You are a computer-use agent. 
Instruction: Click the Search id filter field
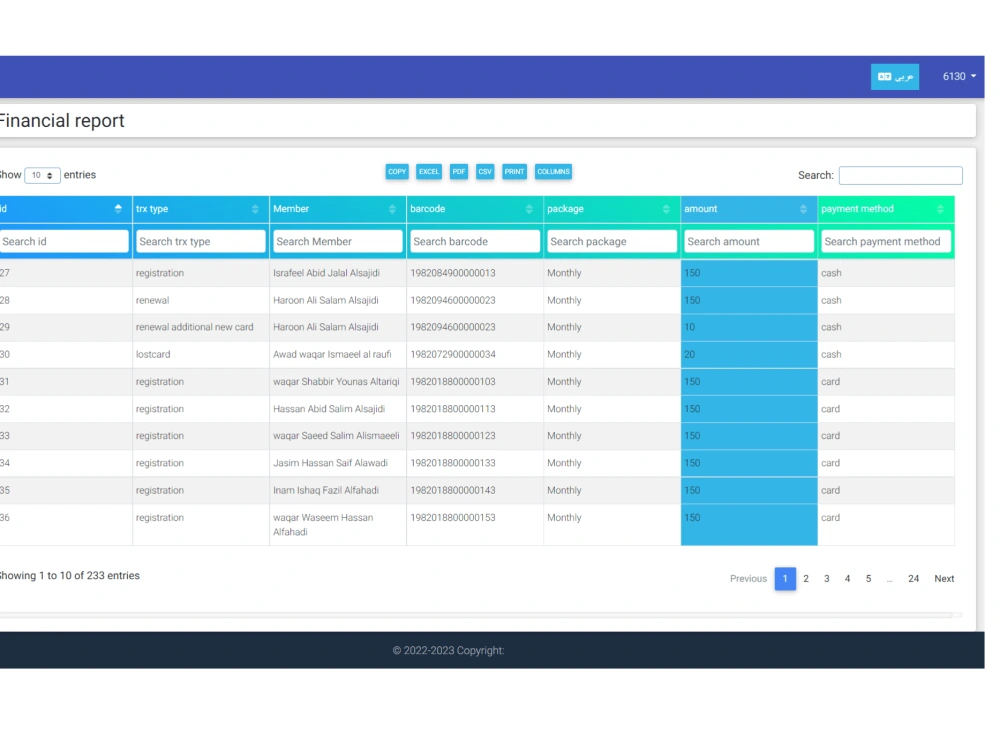point(64,242)
